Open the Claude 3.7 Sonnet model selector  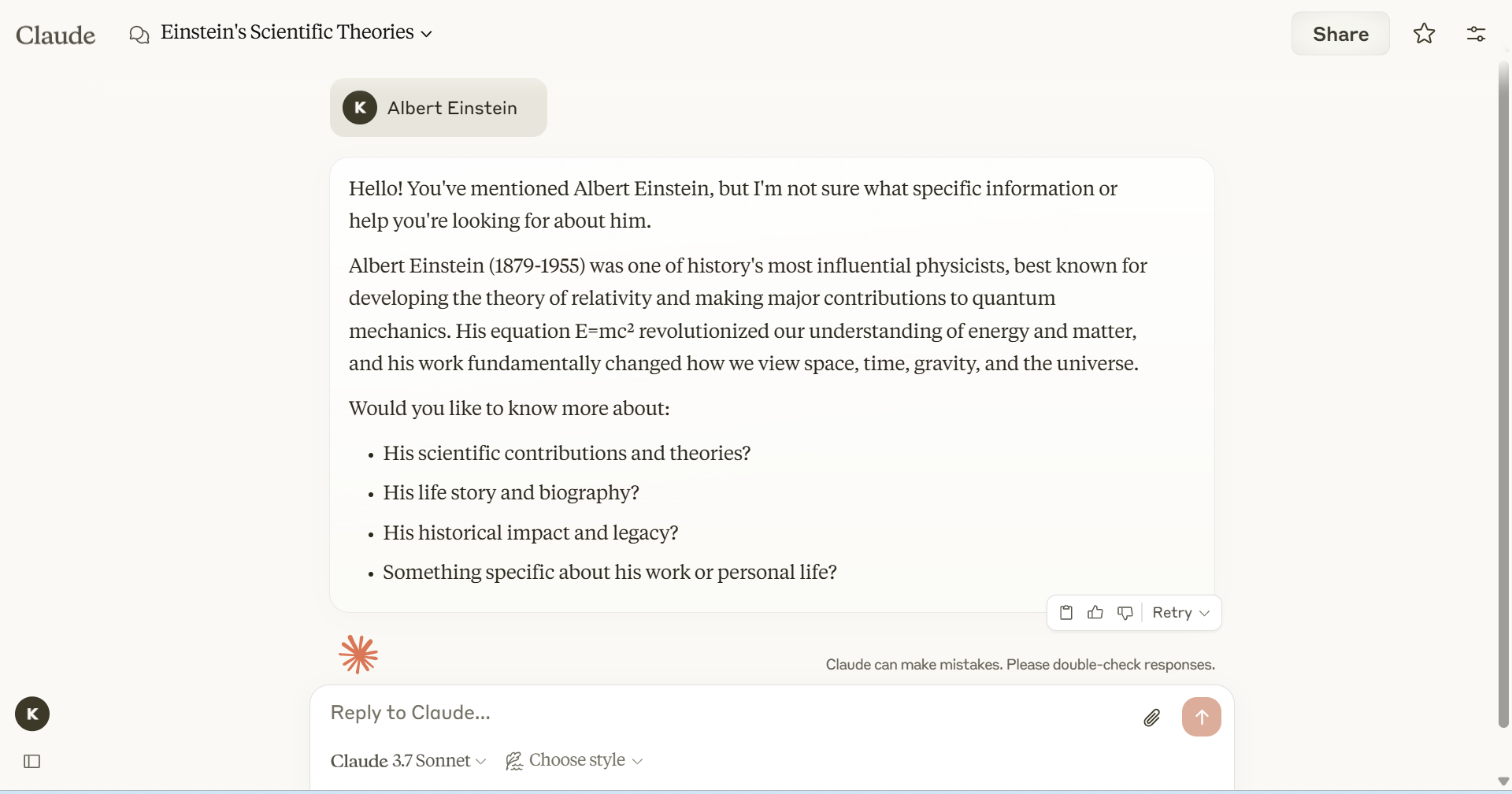tap(408, 761)
